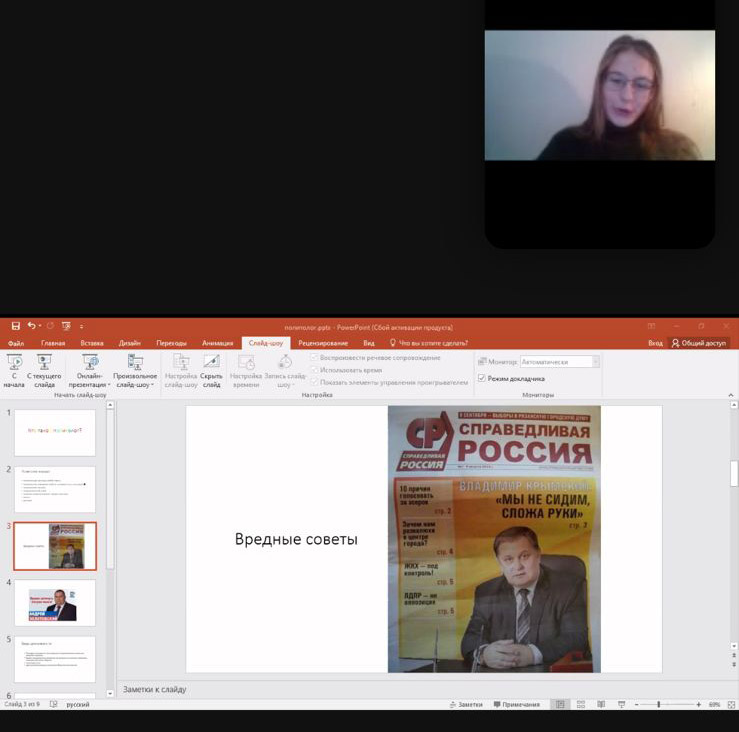Click 'русский' language indicator
The height and width of the screenshot is (732, 739).
pos(78,705)
